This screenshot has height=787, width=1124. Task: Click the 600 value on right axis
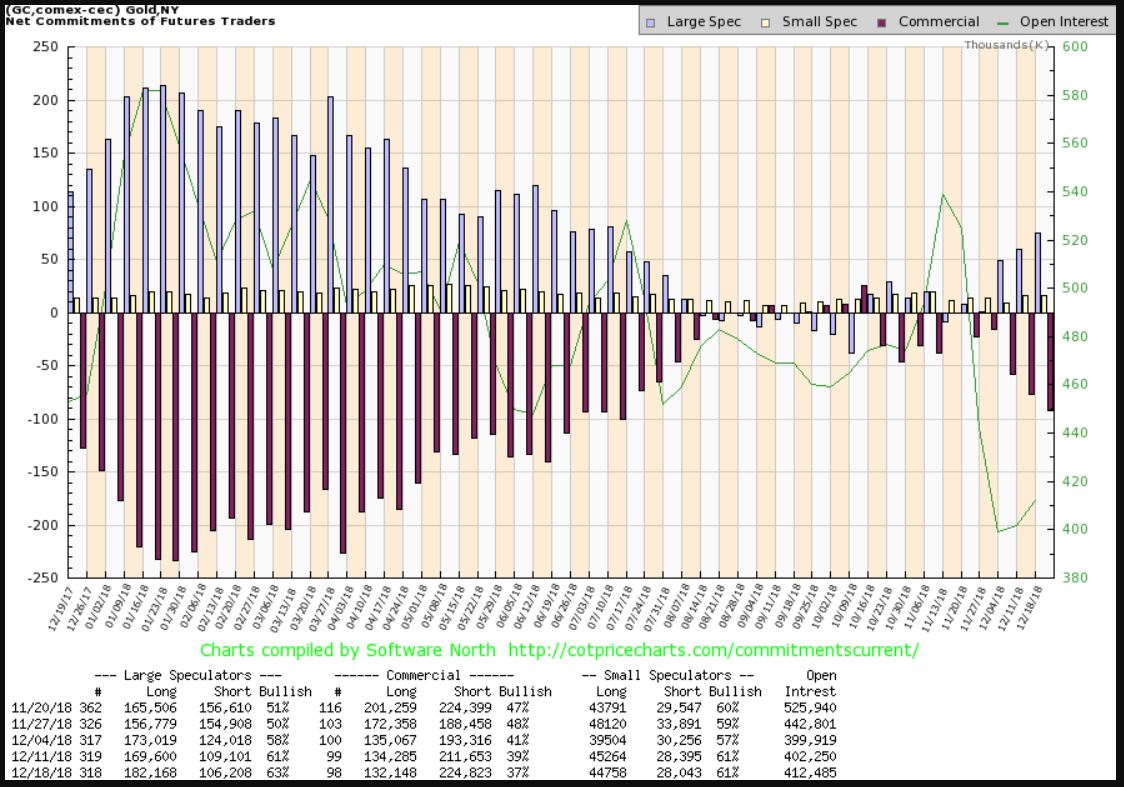pyautogui.click(x=1073, y=46)
